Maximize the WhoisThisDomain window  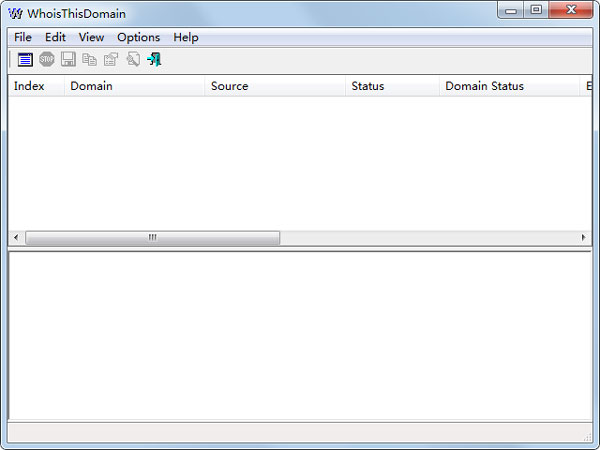536,10
